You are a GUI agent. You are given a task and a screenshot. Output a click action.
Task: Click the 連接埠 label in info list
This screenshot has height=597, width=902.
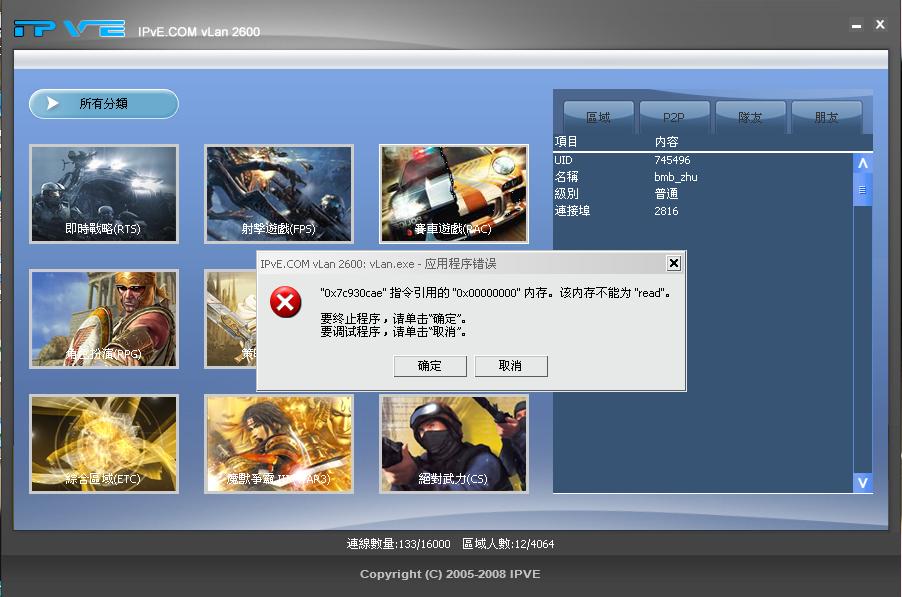pyautogui.click(x=572, y=211)
